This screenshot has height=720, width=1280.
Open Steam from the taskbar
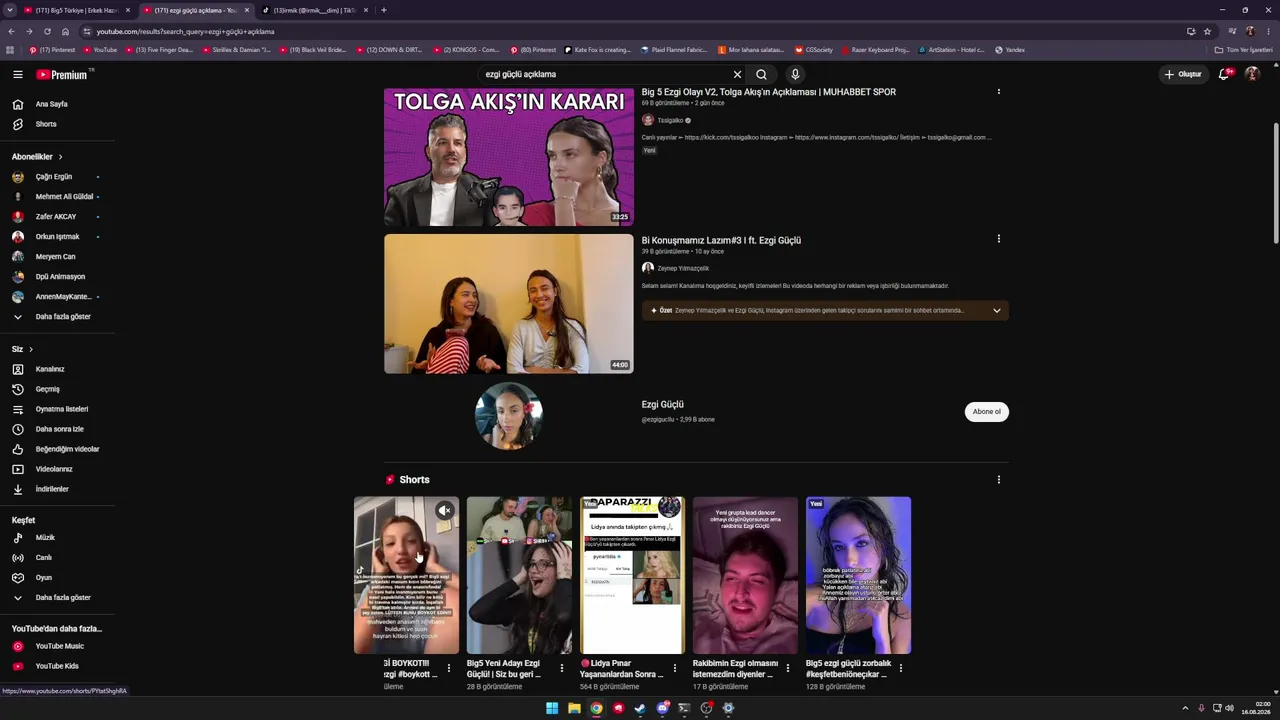(640, 708)
